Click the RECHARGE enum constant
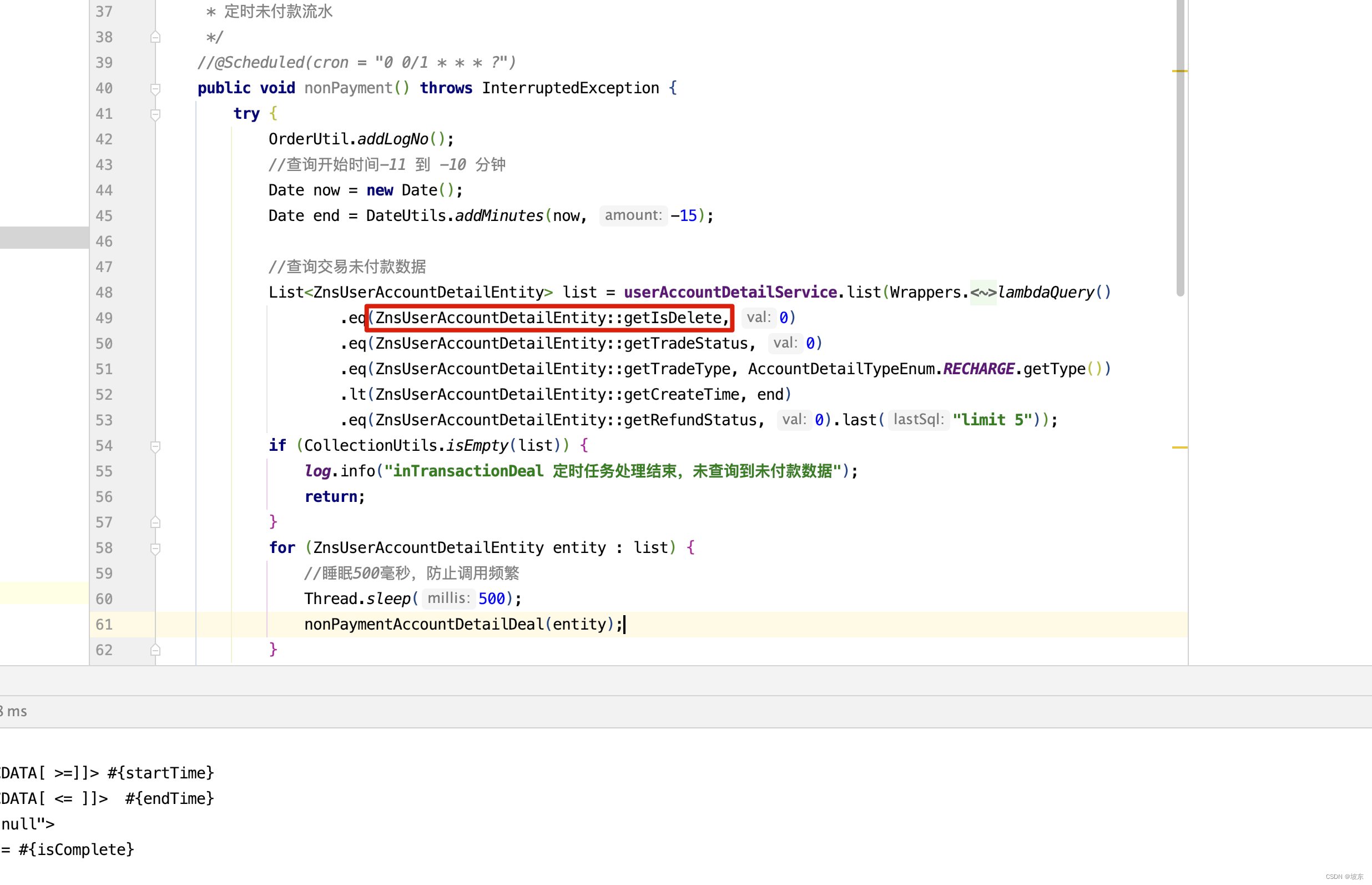1372x885 pixels. point(978,369)
